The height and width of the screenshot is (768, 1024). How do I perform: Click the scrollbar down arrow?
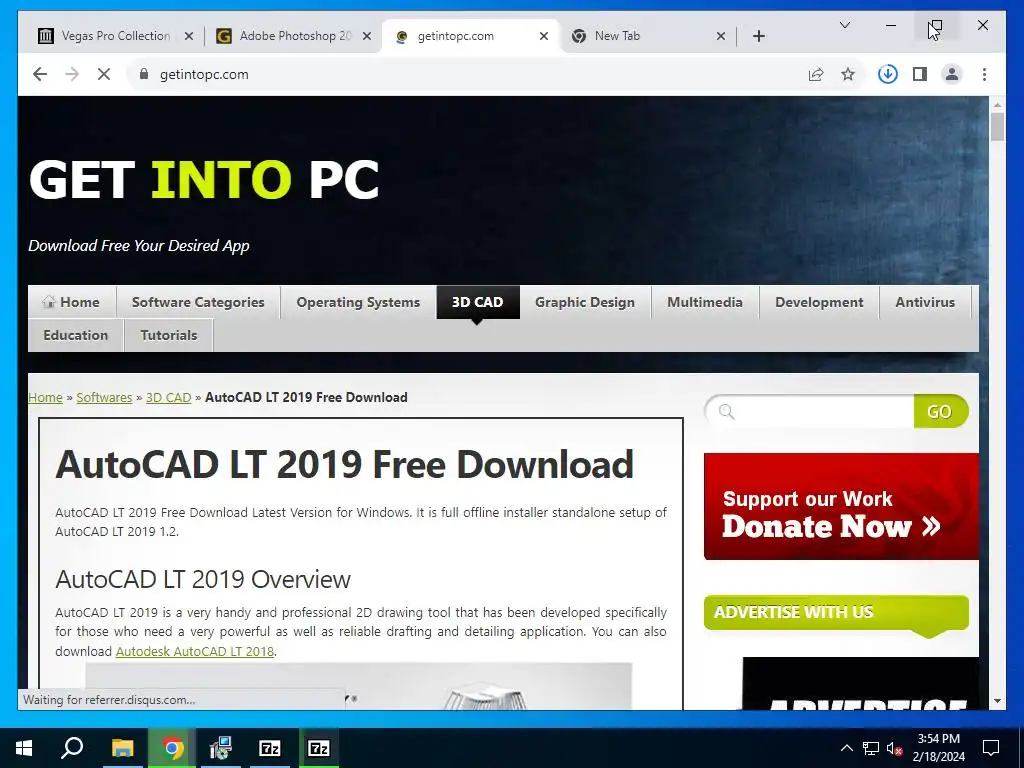pos(997,701)
